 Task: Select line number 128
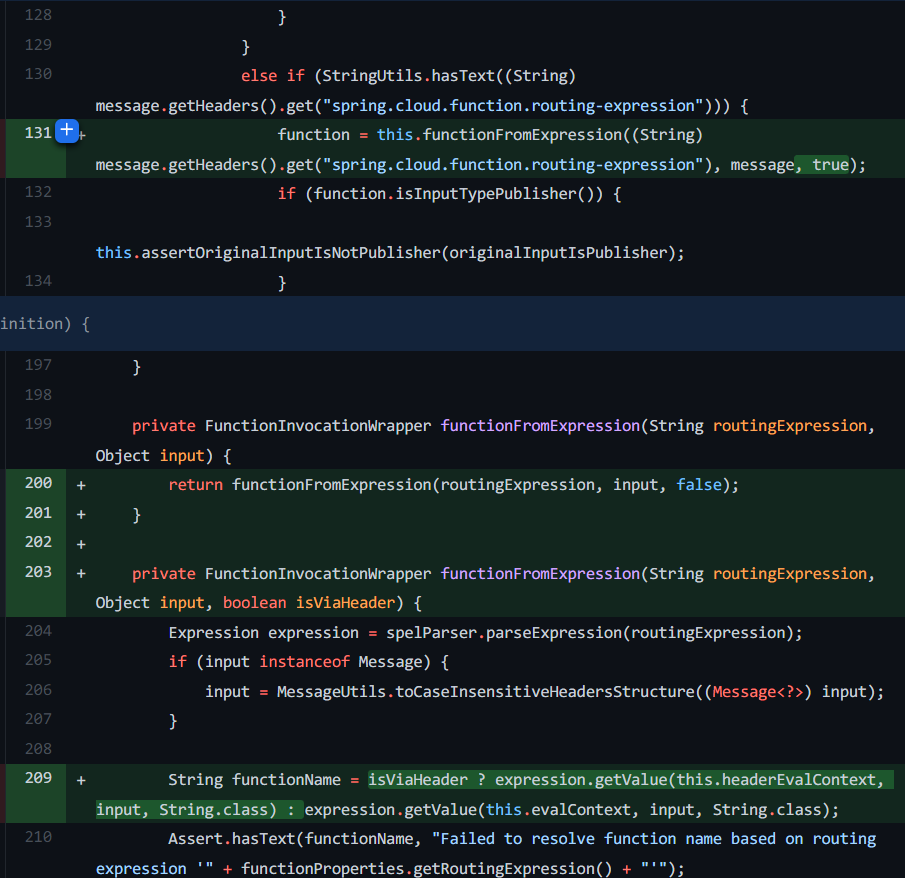pos(38,15)
